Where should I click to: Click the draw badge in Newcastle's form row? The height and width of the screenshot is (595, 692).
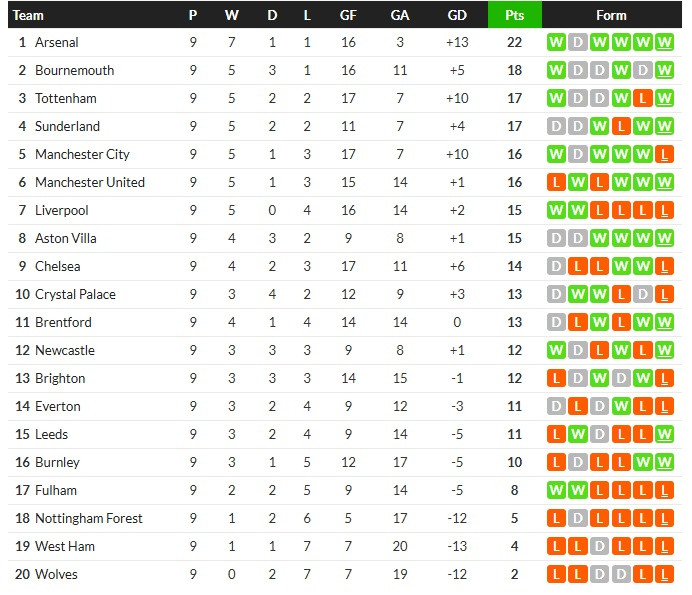tap(577, 351)
